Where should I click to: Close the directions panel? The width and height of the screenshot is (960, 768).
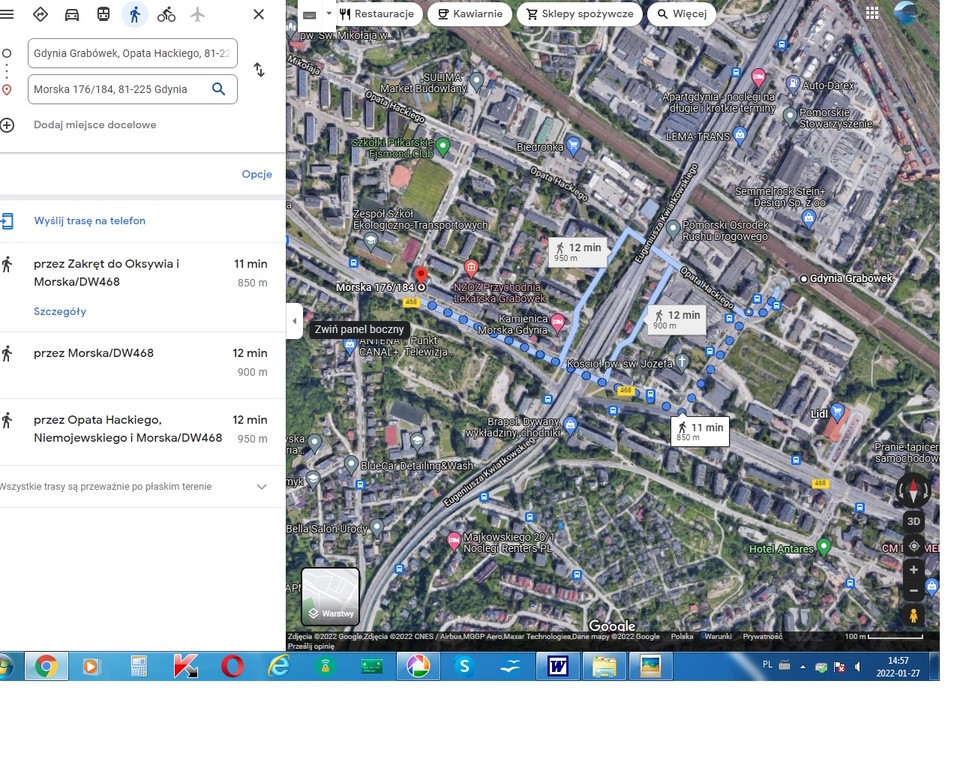(258, 14)
